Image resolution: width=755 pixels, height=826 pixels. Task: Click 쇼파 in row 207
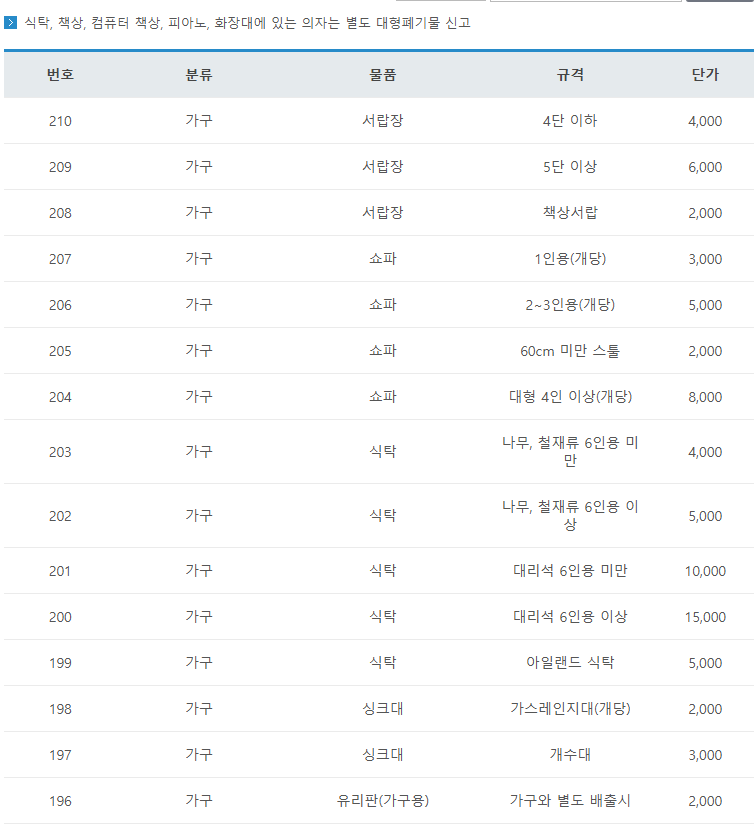coord(383,259)
